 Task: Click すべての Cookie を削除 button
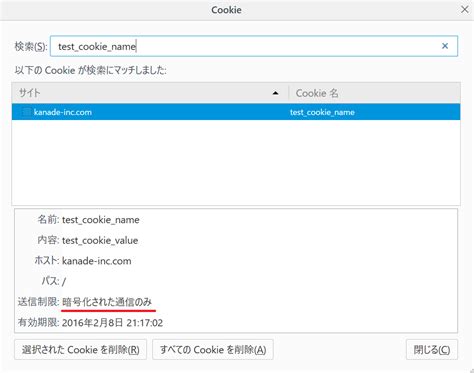(x=213, y=350)
